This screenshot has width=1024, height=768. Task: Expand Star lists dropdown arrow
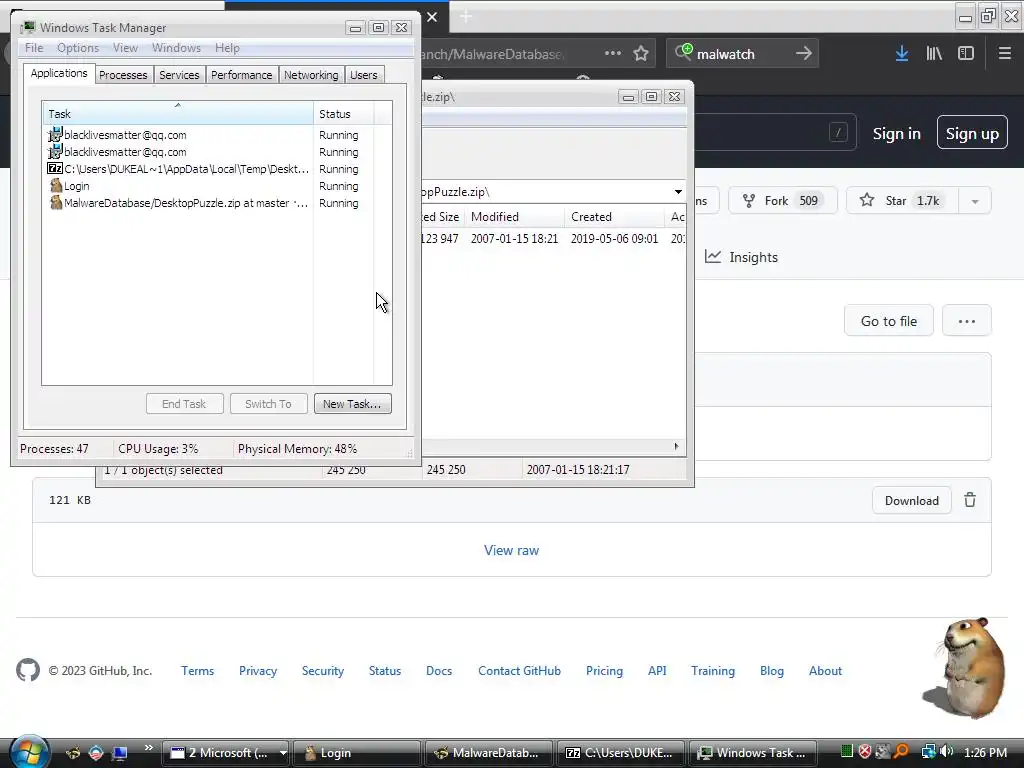(975, 201)
